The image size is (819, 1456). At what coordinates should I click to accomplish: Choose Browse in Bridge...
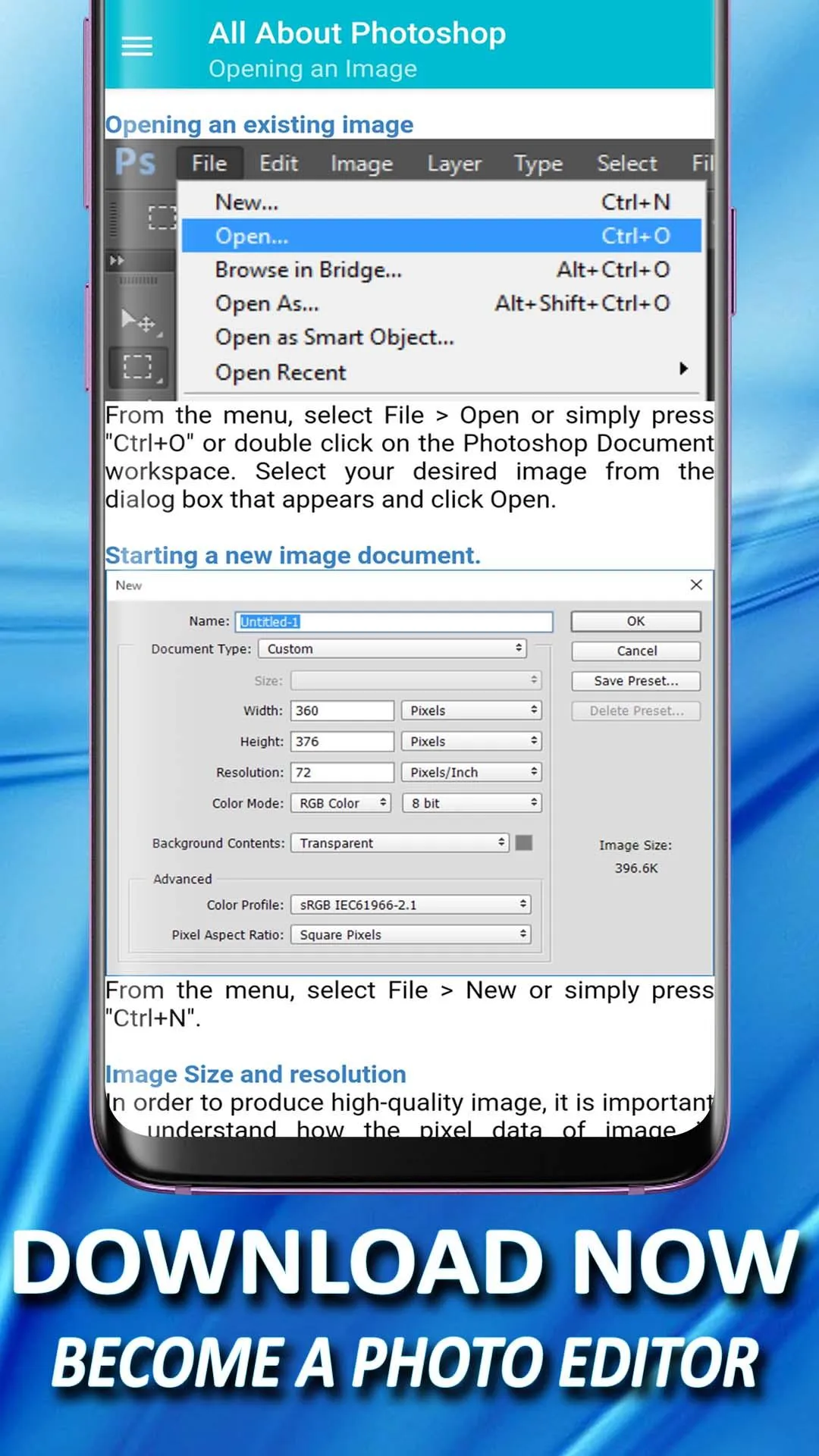441,270
